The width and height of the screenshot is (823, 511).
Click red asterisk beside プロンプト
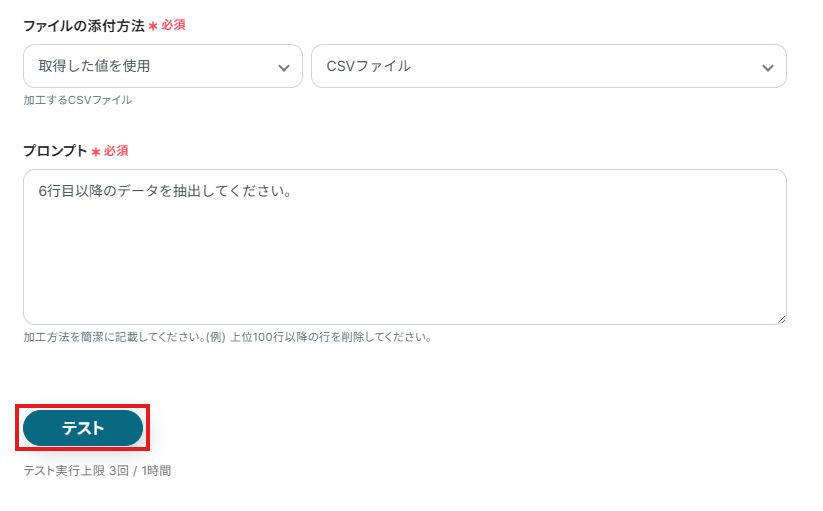[96, 152]
